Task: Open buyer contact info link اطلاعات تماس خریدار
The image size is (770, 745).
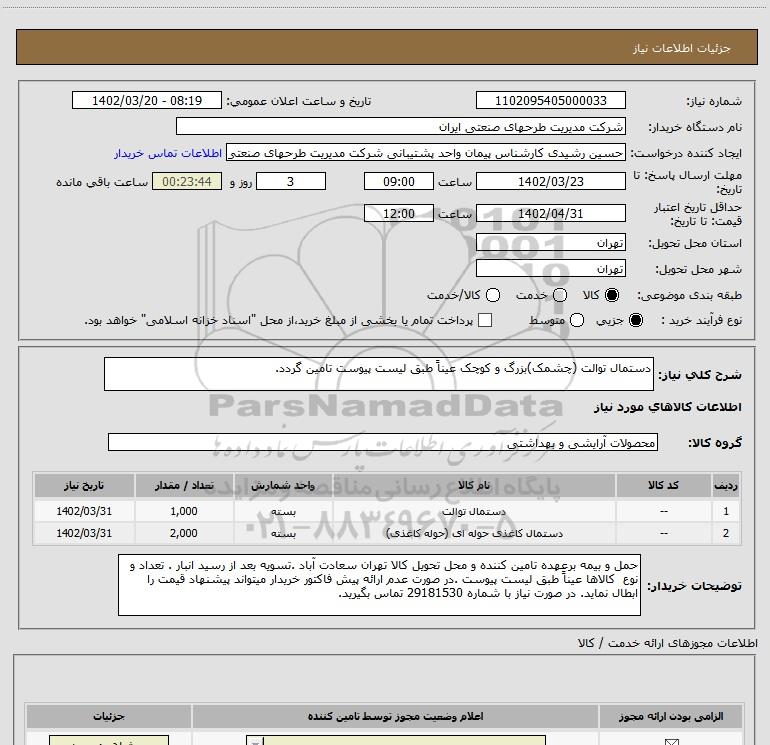Action: coord(168,153)
